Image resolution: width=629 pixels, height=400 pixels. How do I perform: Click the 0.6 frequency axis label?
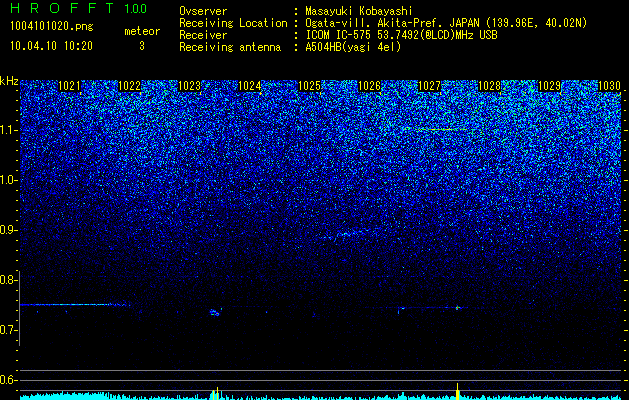8,380
